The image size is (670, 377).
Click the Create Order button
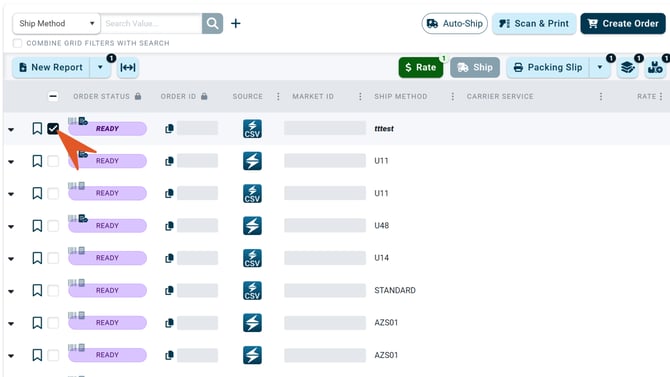tap(623, 24)
